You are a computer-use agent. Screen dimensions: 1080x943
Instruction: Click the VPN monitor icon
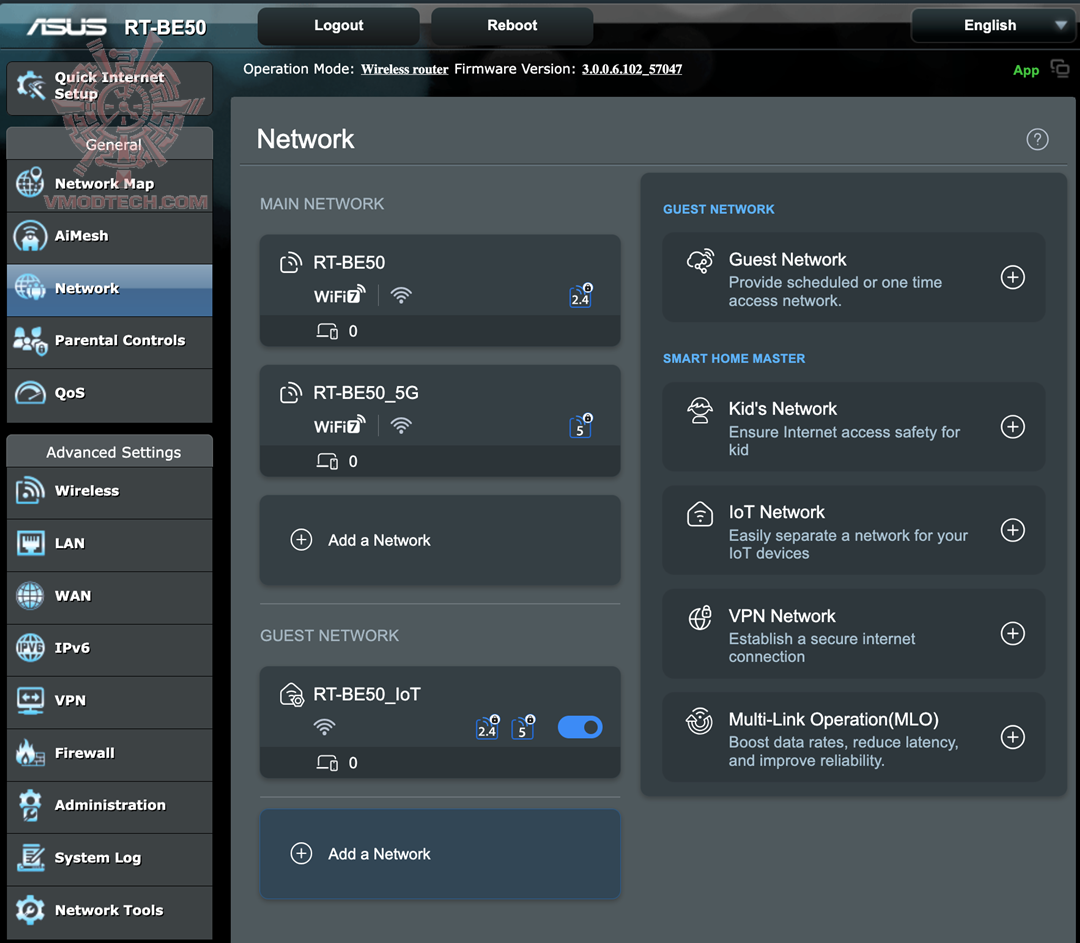pos(30,701)
